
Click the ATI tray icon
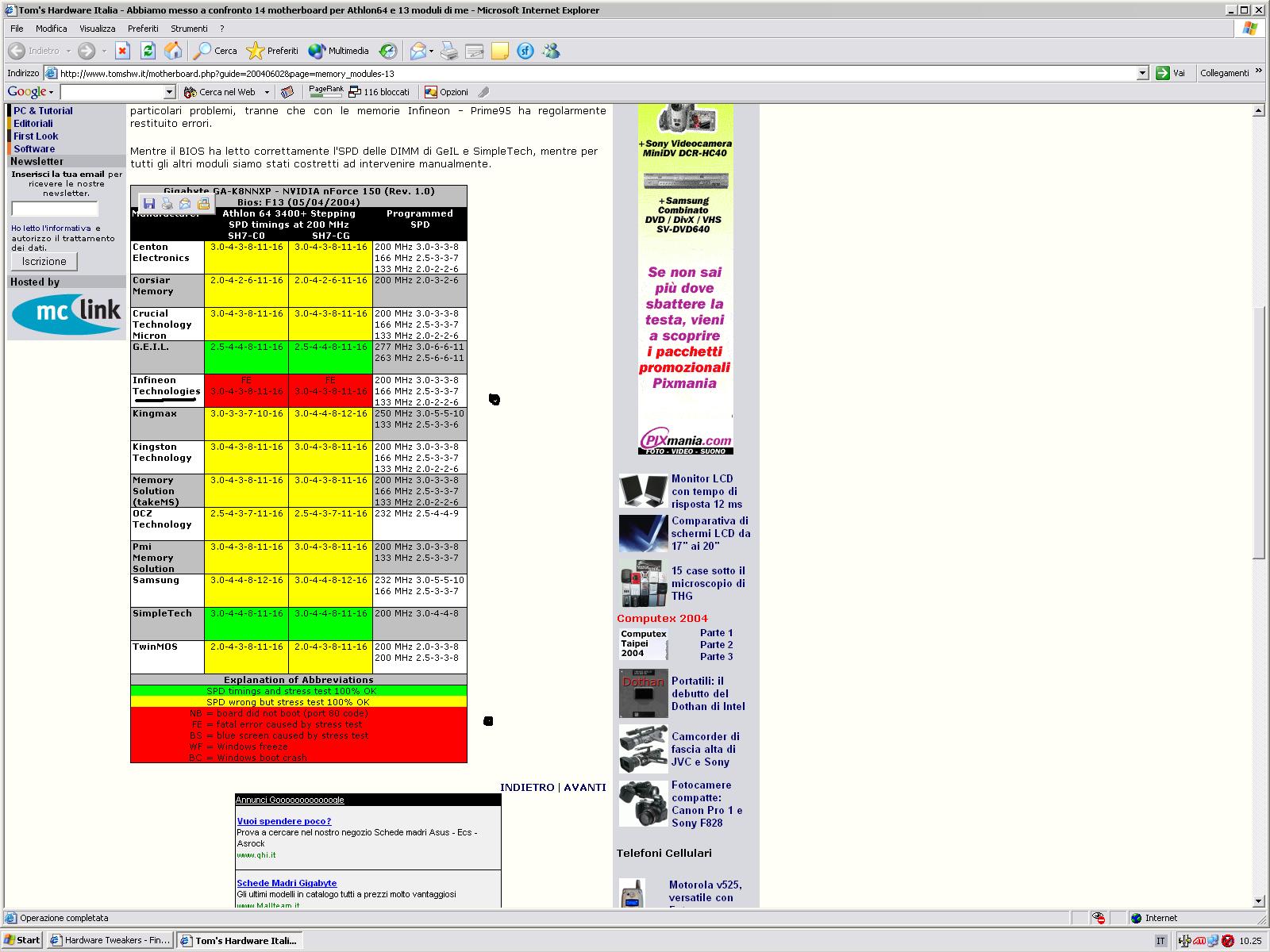tap(1199, 941)
